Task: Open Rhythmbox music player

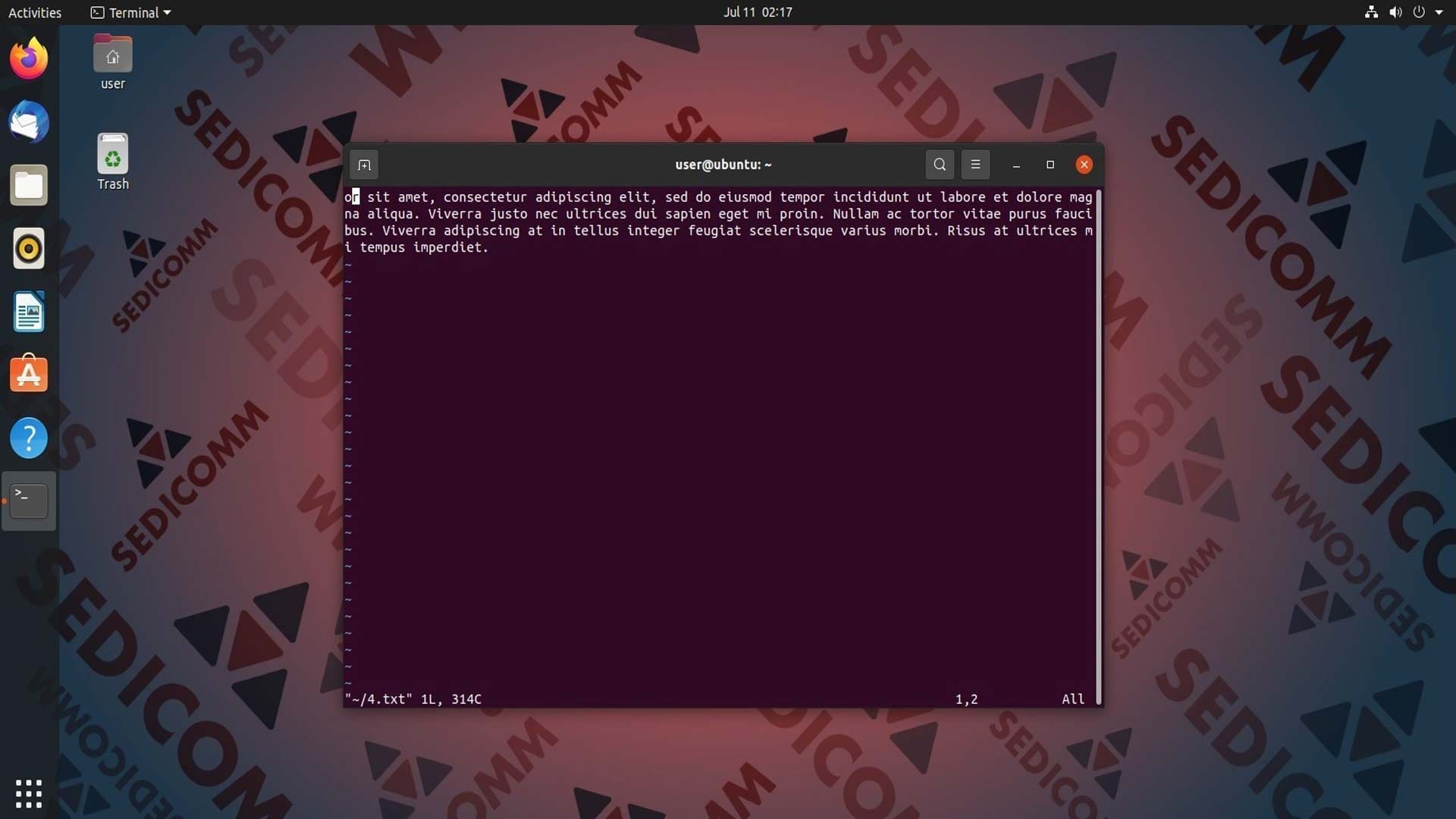Action: 29,248
